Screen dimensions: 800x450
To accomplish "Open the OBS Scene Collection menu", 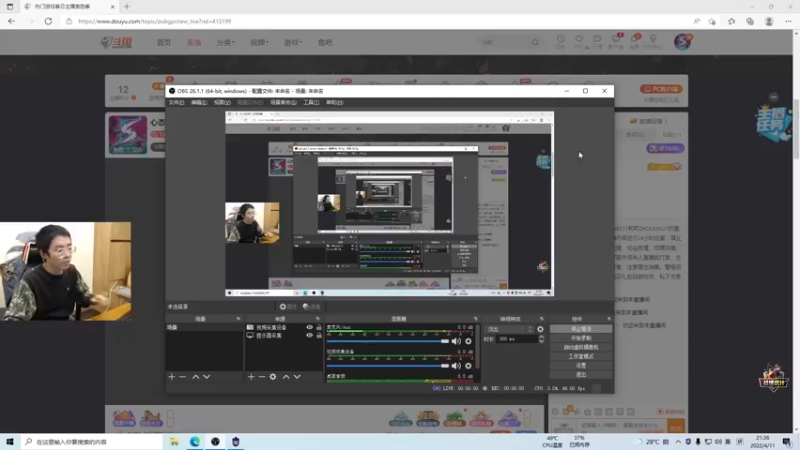I will [283, 103].
